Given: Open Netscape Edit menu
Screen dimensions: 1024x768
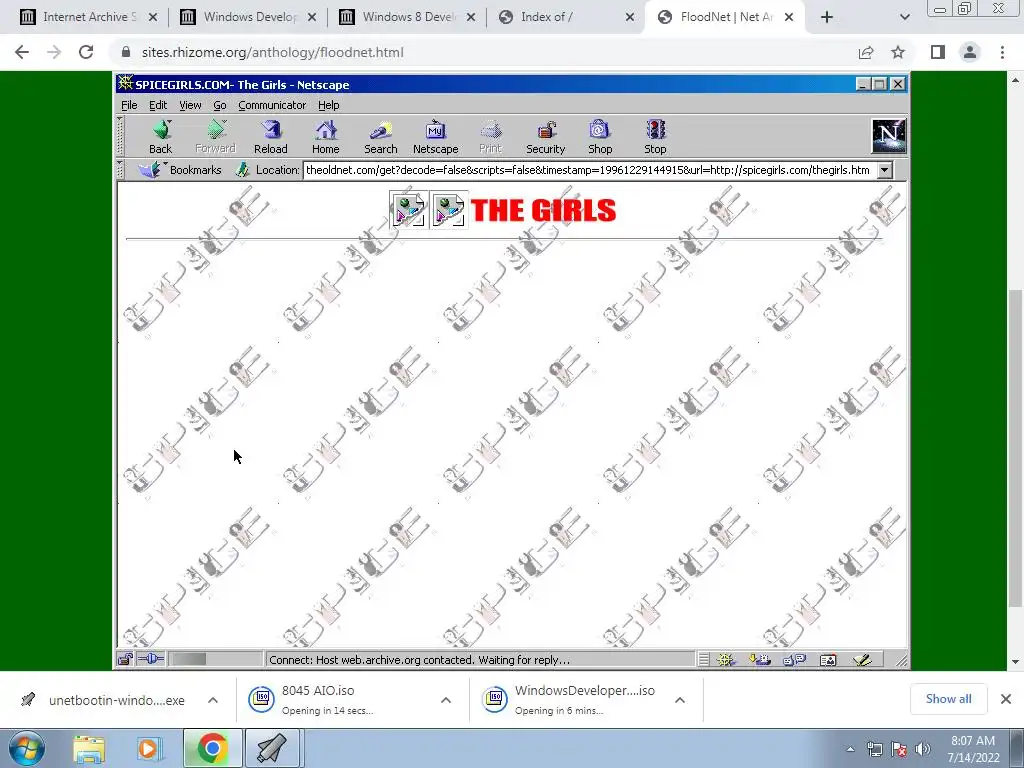Looking at the screenshot, I should pyautogui.click(x=157, y=105).
